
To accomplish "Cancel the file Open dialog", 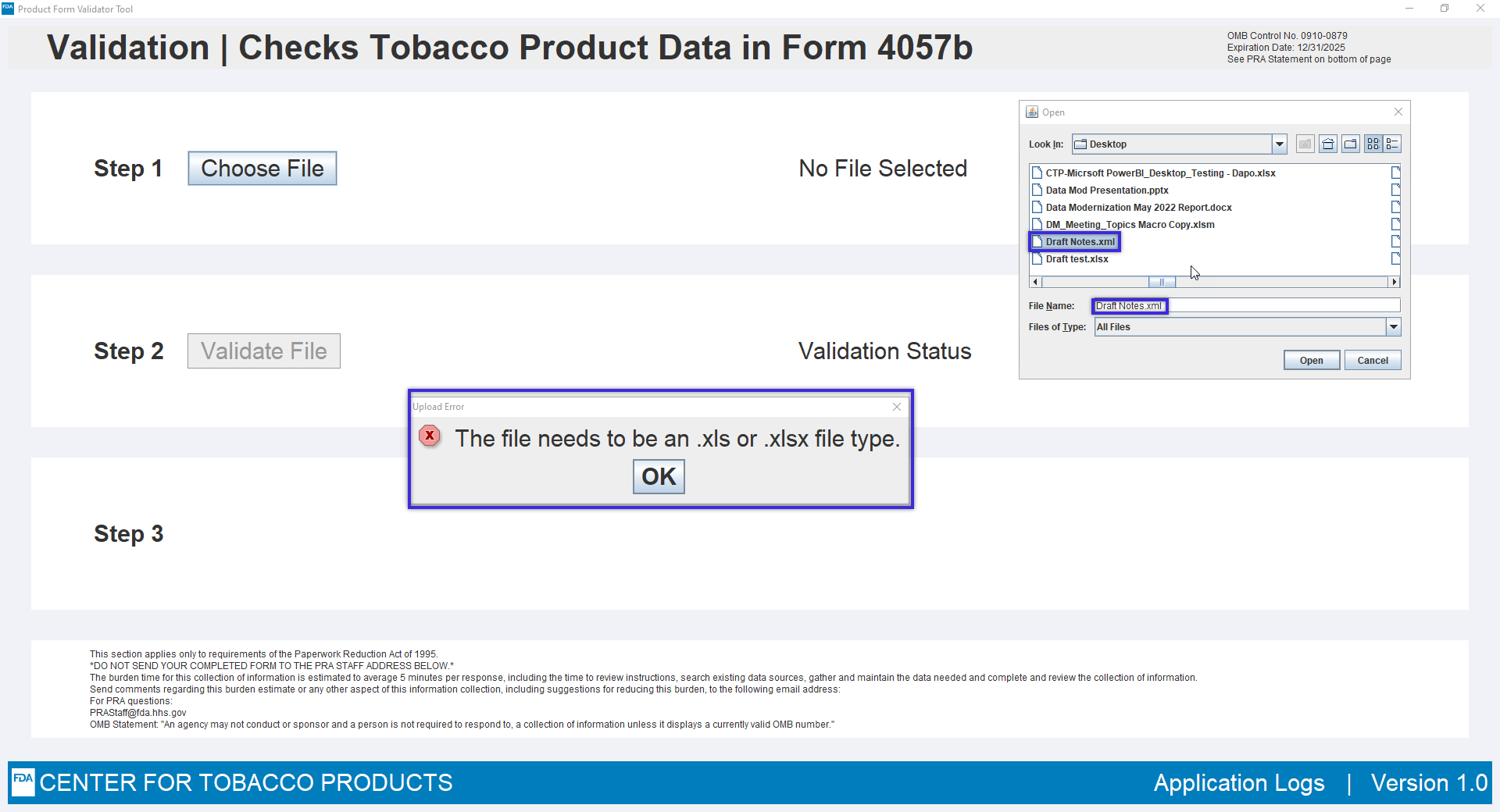I will pyautogui.click(x=1372, y=360).
